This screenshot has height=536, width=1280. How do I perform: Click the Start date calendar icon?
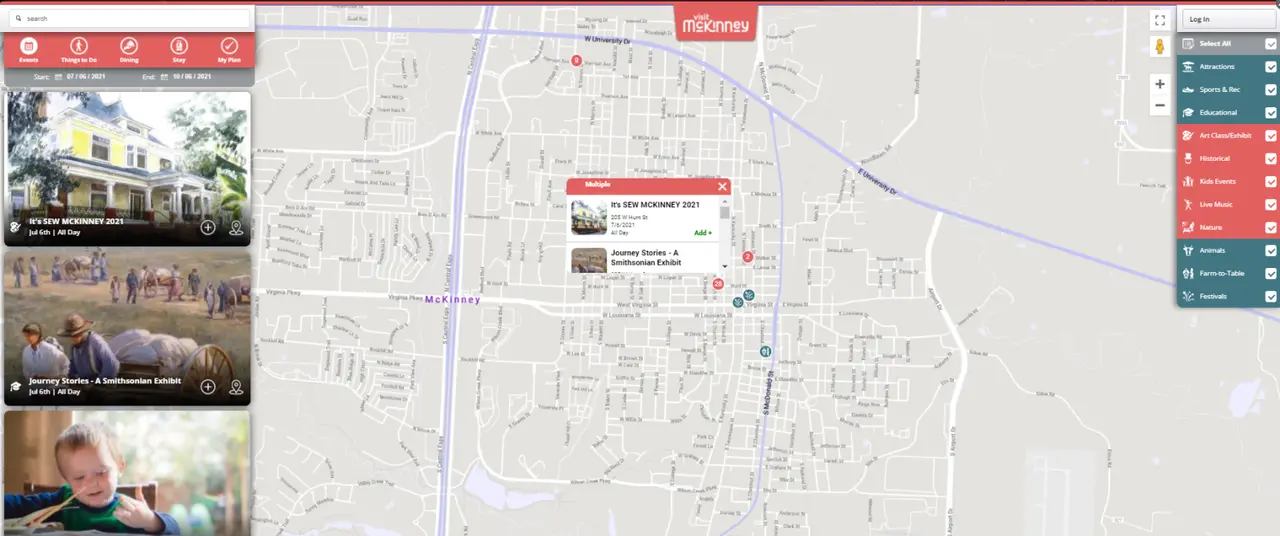point(58,76)
